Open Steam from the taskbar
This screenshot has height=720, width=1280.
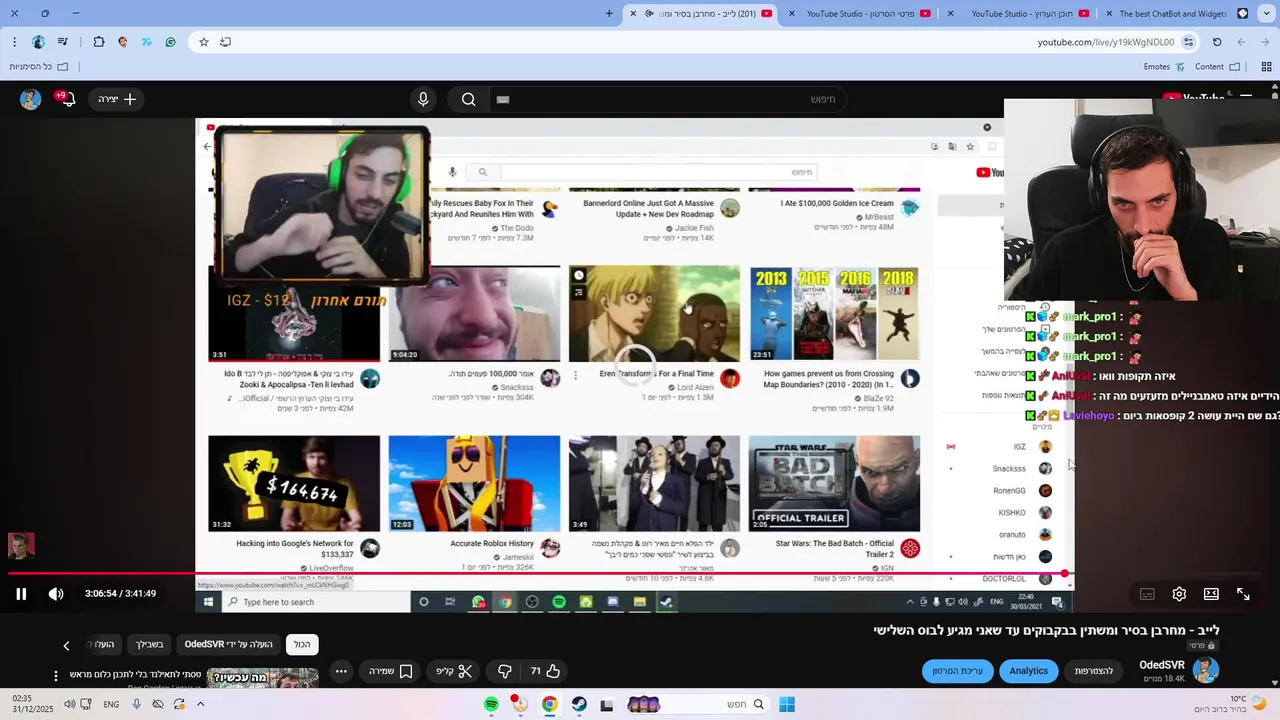(579, 704)
